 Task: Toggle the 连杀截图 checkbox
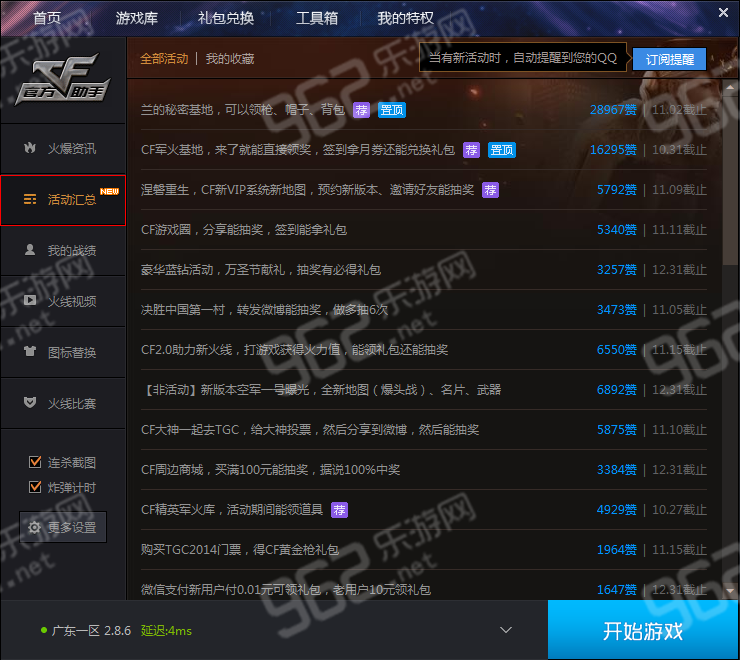pyautogui.click(x=35, y=462)
